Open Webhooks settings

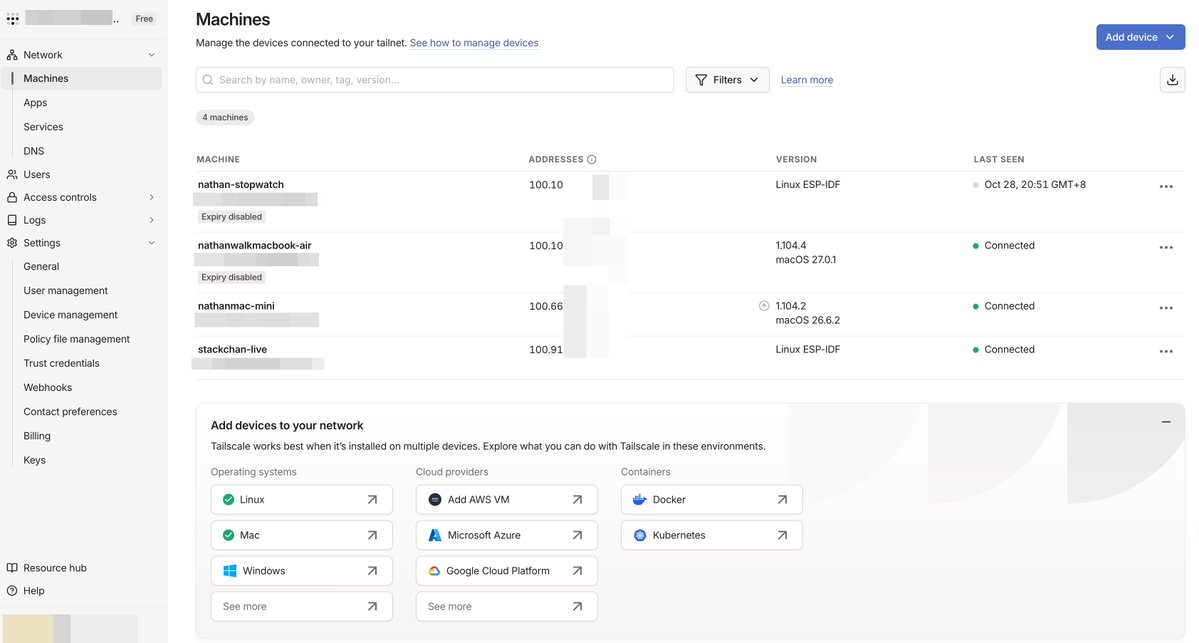47,388
